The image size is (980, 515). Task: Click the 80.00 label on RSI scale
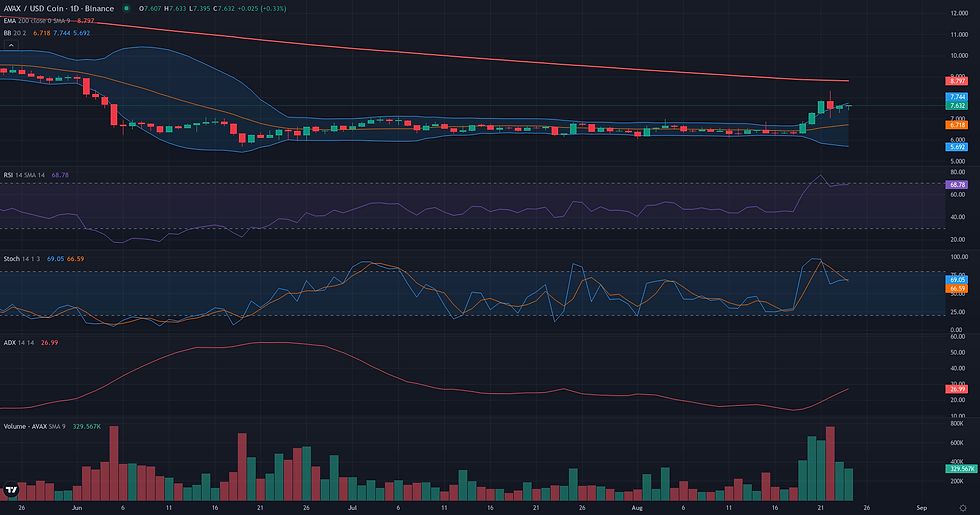(958, 172)
